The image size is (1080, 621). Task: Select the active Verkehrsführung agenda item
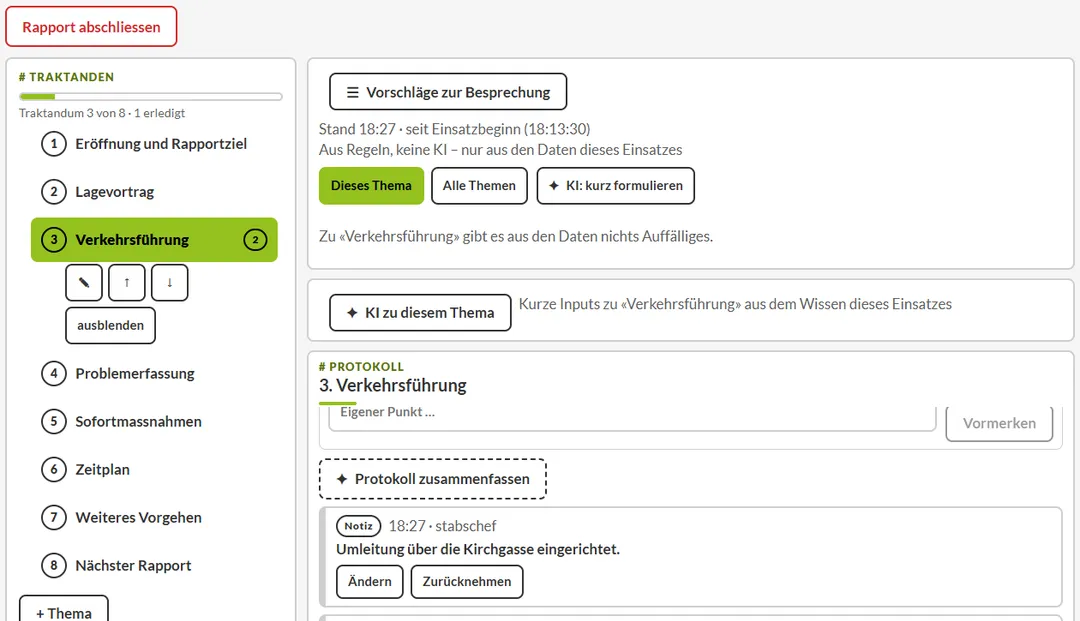point(154,240)
